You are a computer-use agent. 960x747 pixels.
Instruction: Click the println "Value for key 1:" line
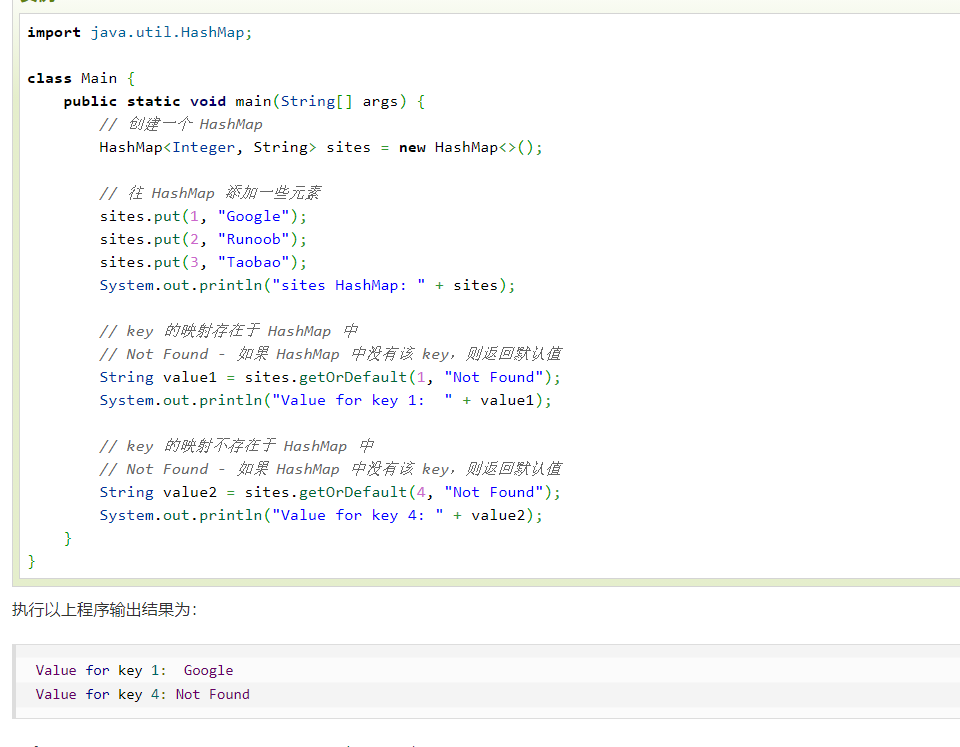click(326, 400)
